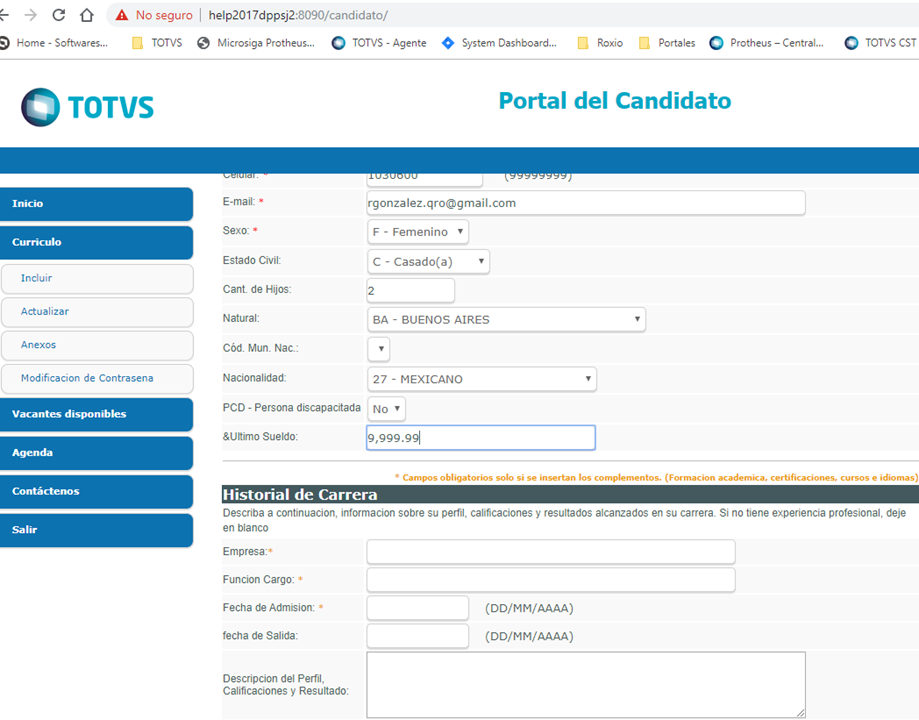Click Descripcion del Perfil textarea
Viewport: 919px width, 720px height.
(586, 685)
